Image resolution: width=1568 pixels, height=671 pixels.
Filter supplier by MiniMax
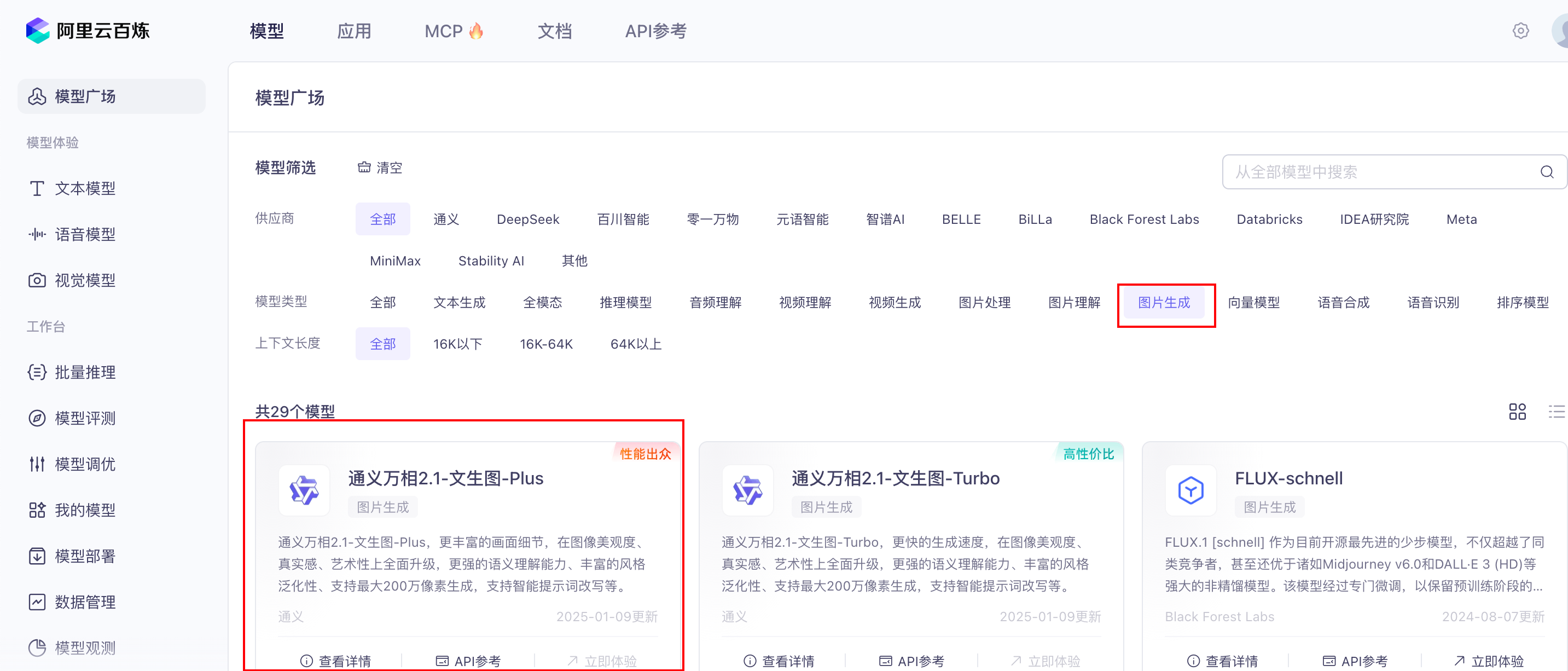pos(395,261)
